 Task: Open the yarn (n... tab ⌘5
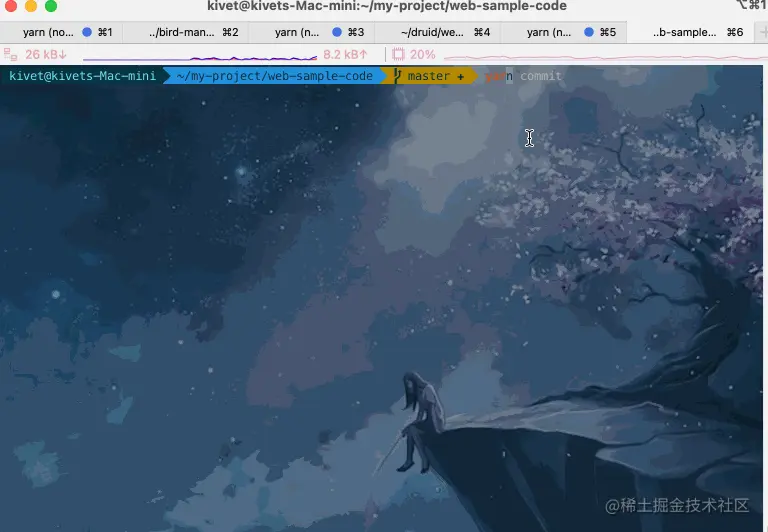pyautogui.click(x=563, y=32)
